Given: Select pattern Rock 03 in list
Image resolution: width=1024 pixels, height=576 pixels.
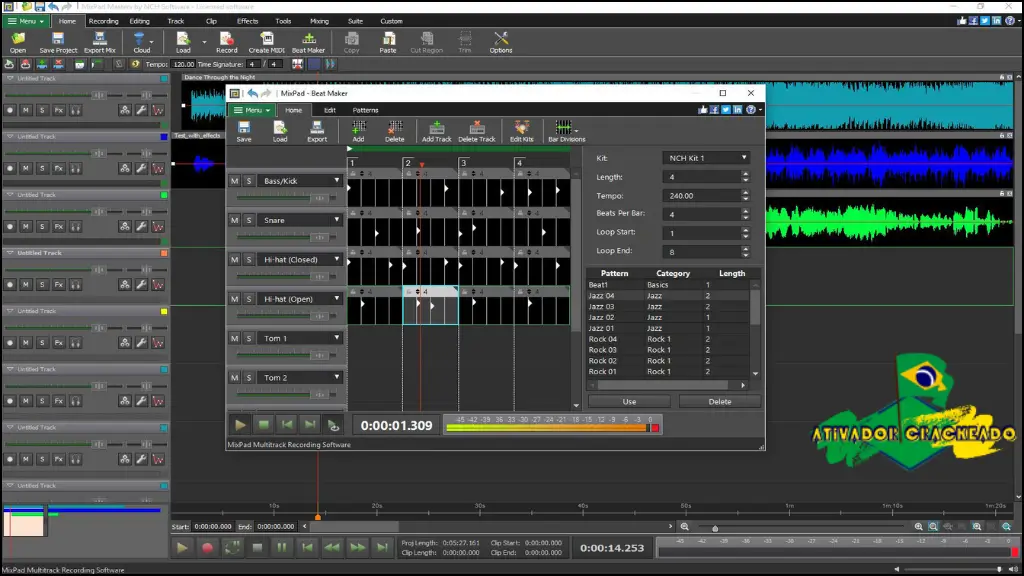Looking at the screenshot, I should (667, 350).
